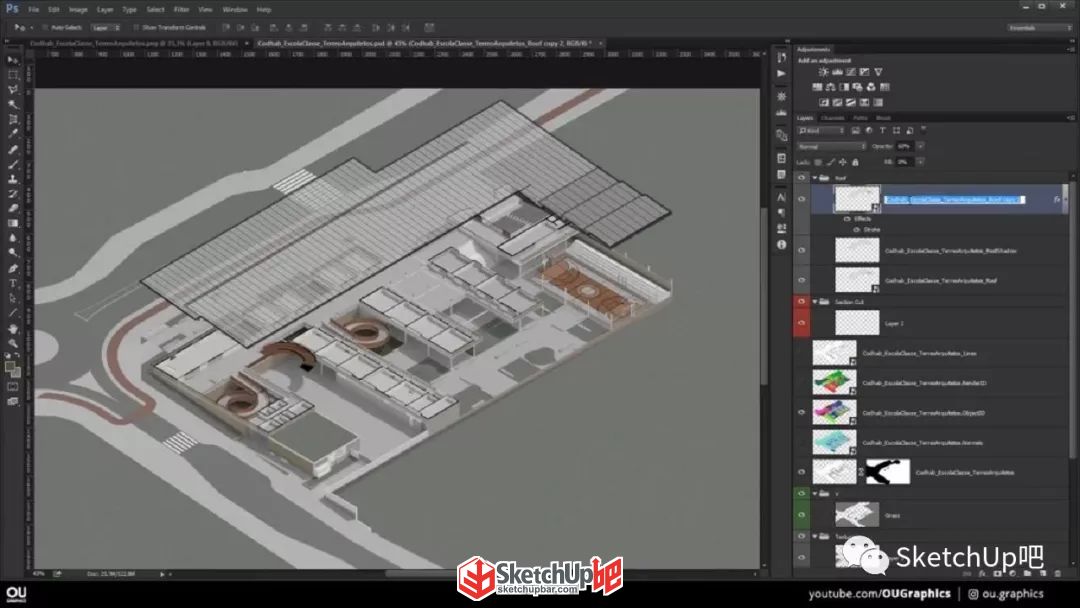Open the blend mode dropdown set to Normal
This screenshot has height=608, width=1080.
[831, 147]
